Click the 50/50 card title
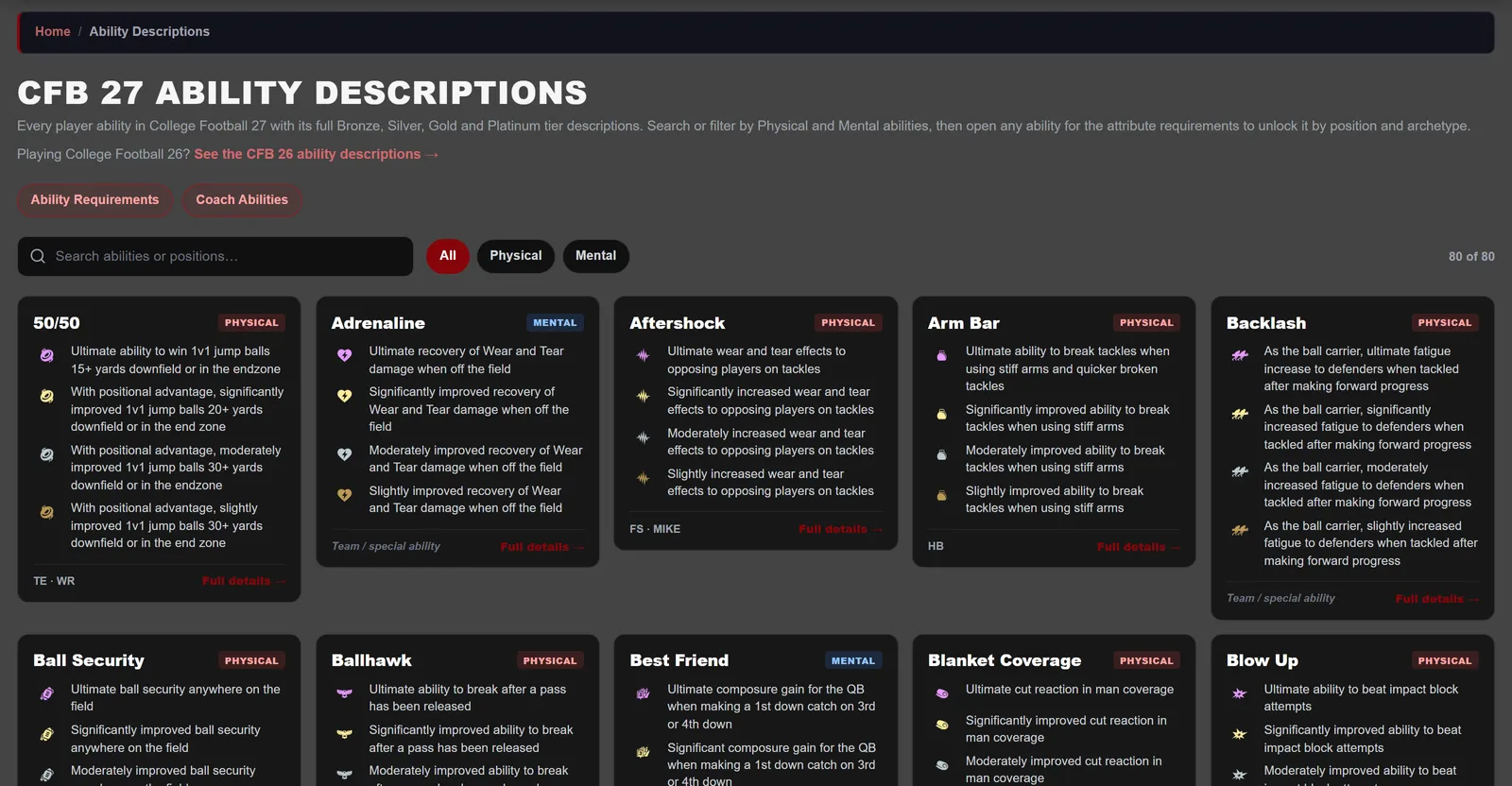Image resolution: width=1512 pixels, height=786 pixels. (x=57, y=323)
